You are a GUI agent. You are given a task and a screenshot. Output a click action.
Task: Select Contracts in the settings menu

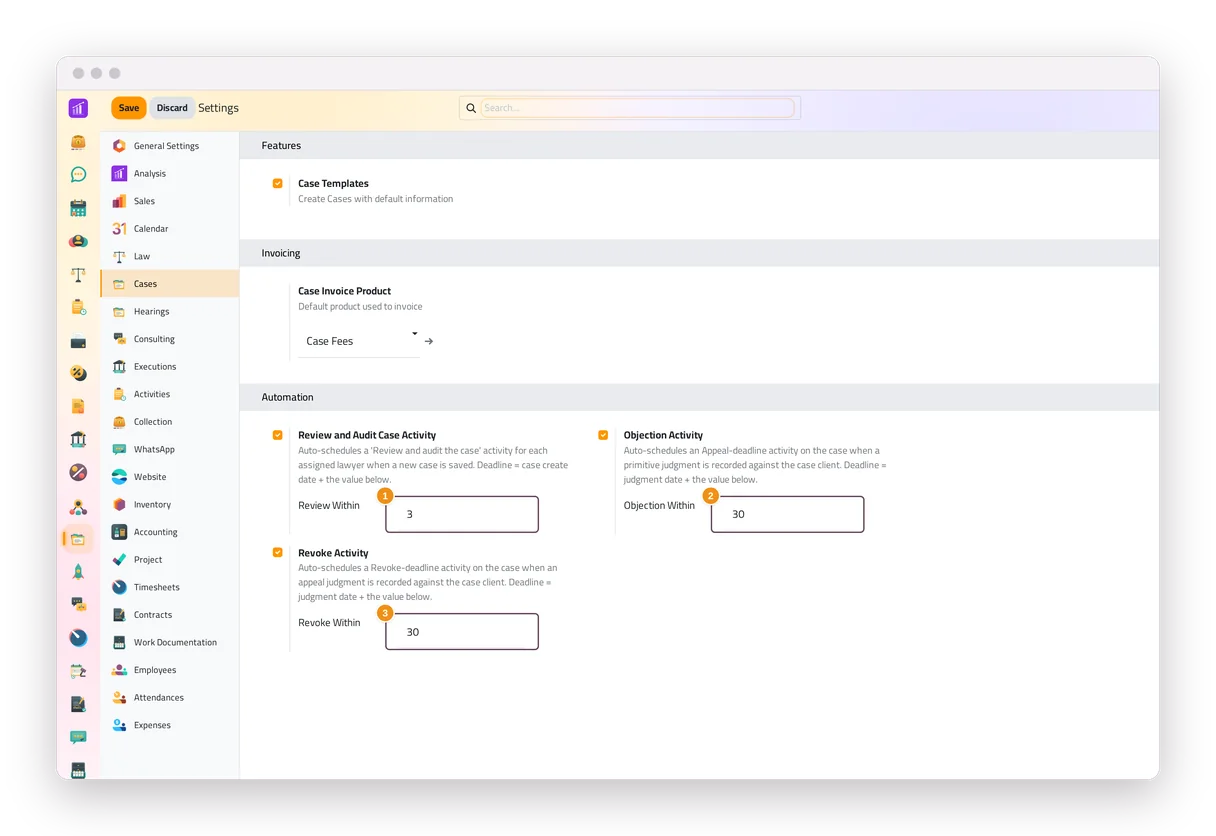pyautogui.click(x=169, y=615)
